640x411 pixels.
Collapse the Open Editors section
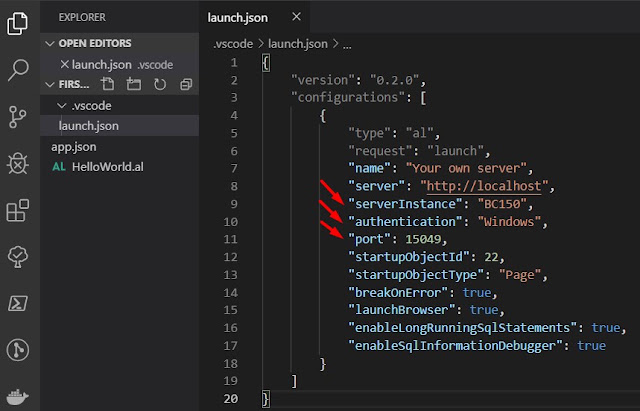tap(50, 43)
